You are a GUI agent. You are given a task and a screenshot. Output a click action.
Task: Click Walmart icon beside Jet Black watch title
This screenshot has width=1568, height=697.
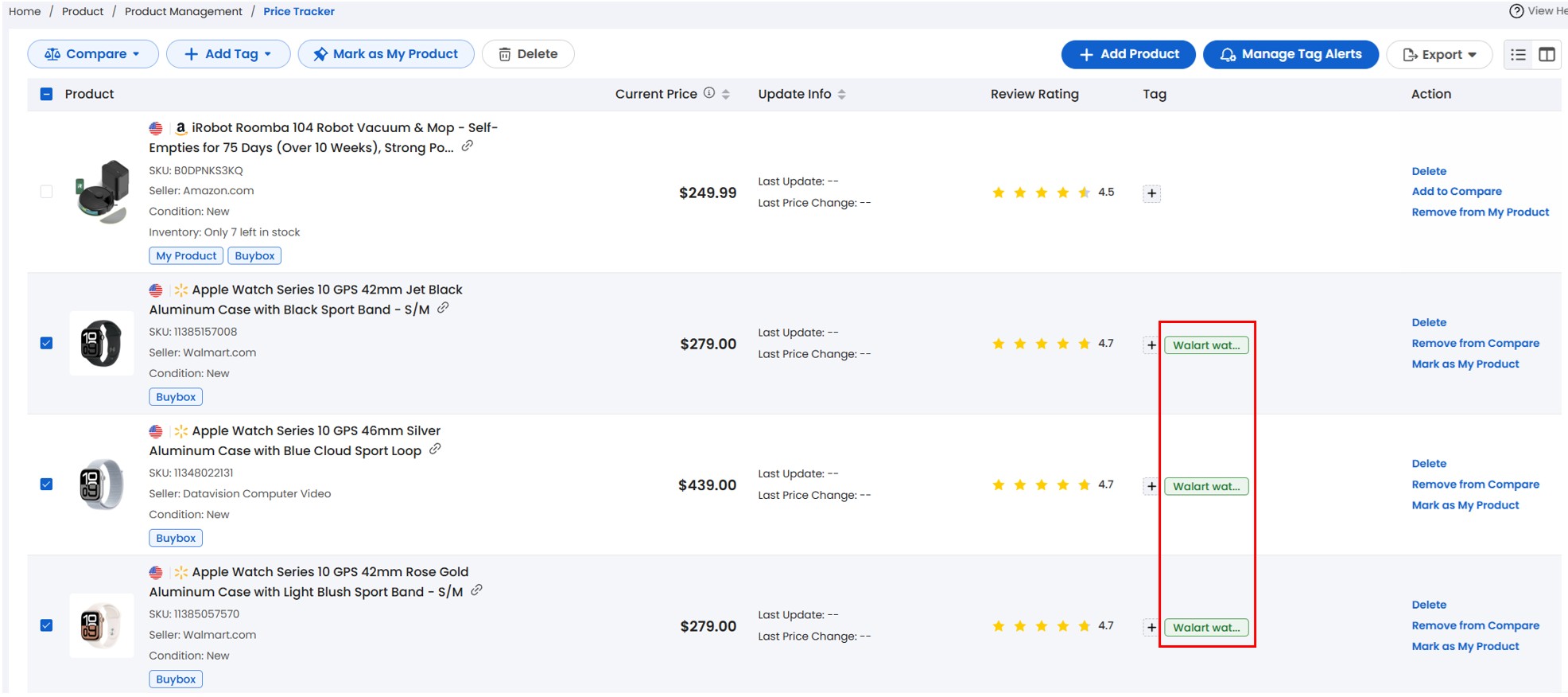click(x=180, y=290)
